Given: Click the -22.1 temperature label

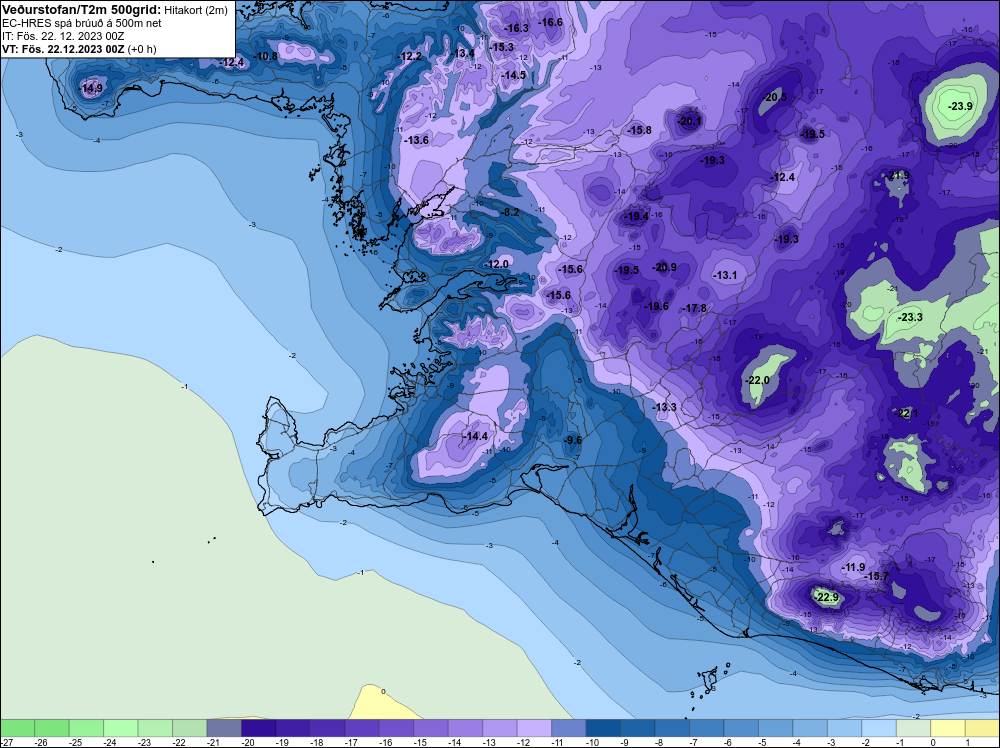Looking at the screenshot, I should pos(906,413).
